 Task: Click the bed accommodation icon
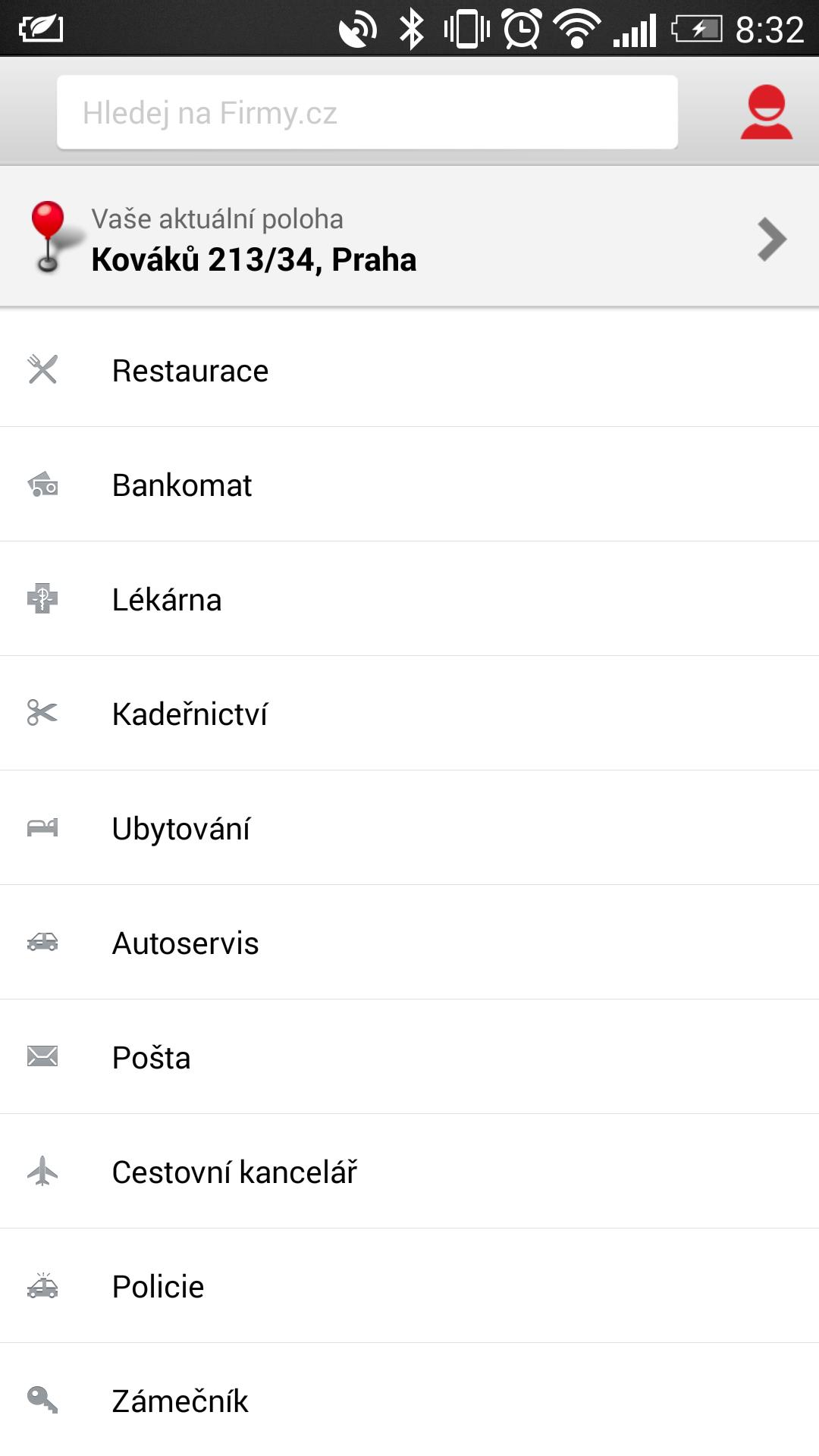pyautogui.click(x=42, y=827)
